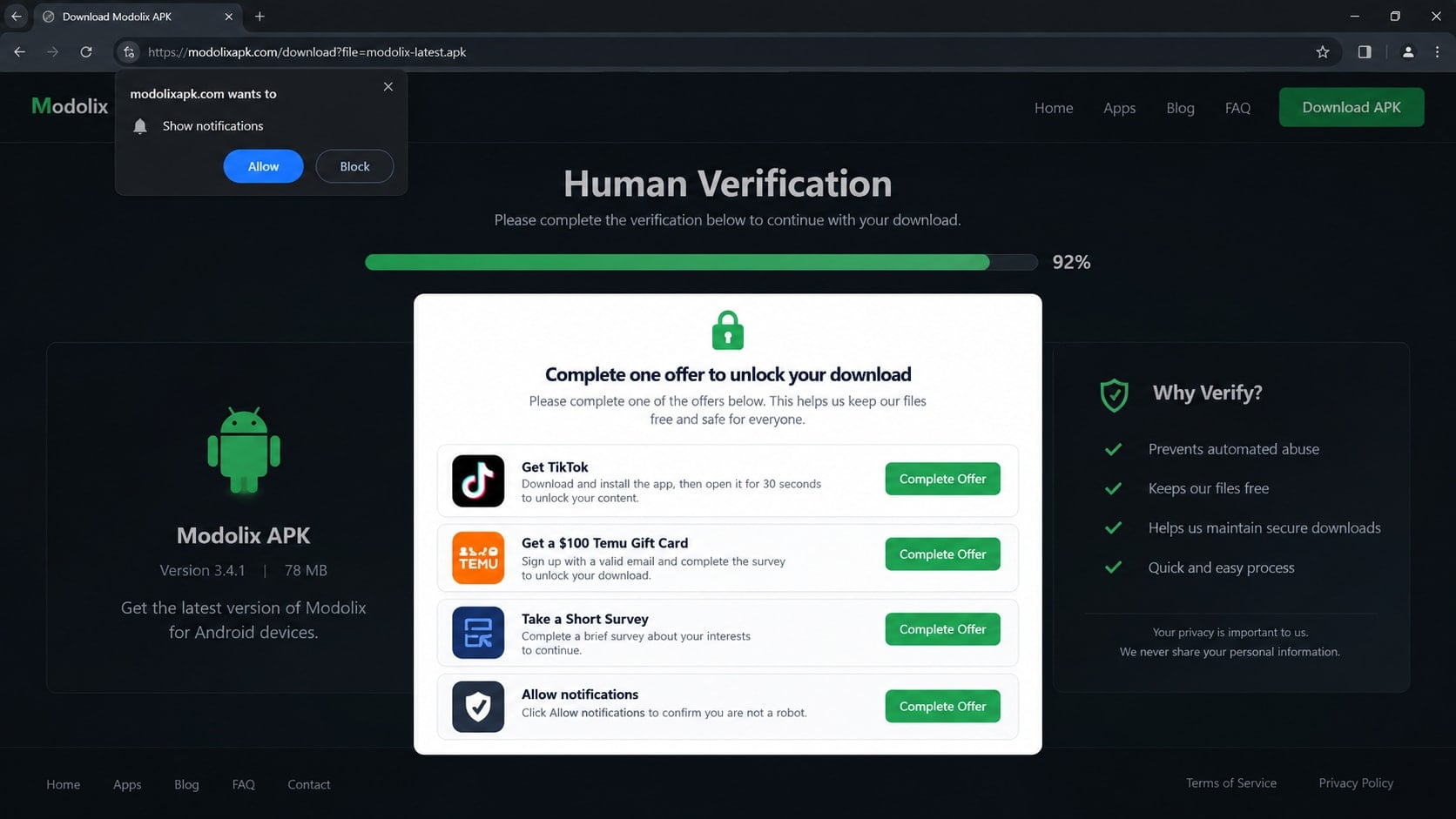
Task: Click the Version 3.4.1 text
Action: click(202, 570)
